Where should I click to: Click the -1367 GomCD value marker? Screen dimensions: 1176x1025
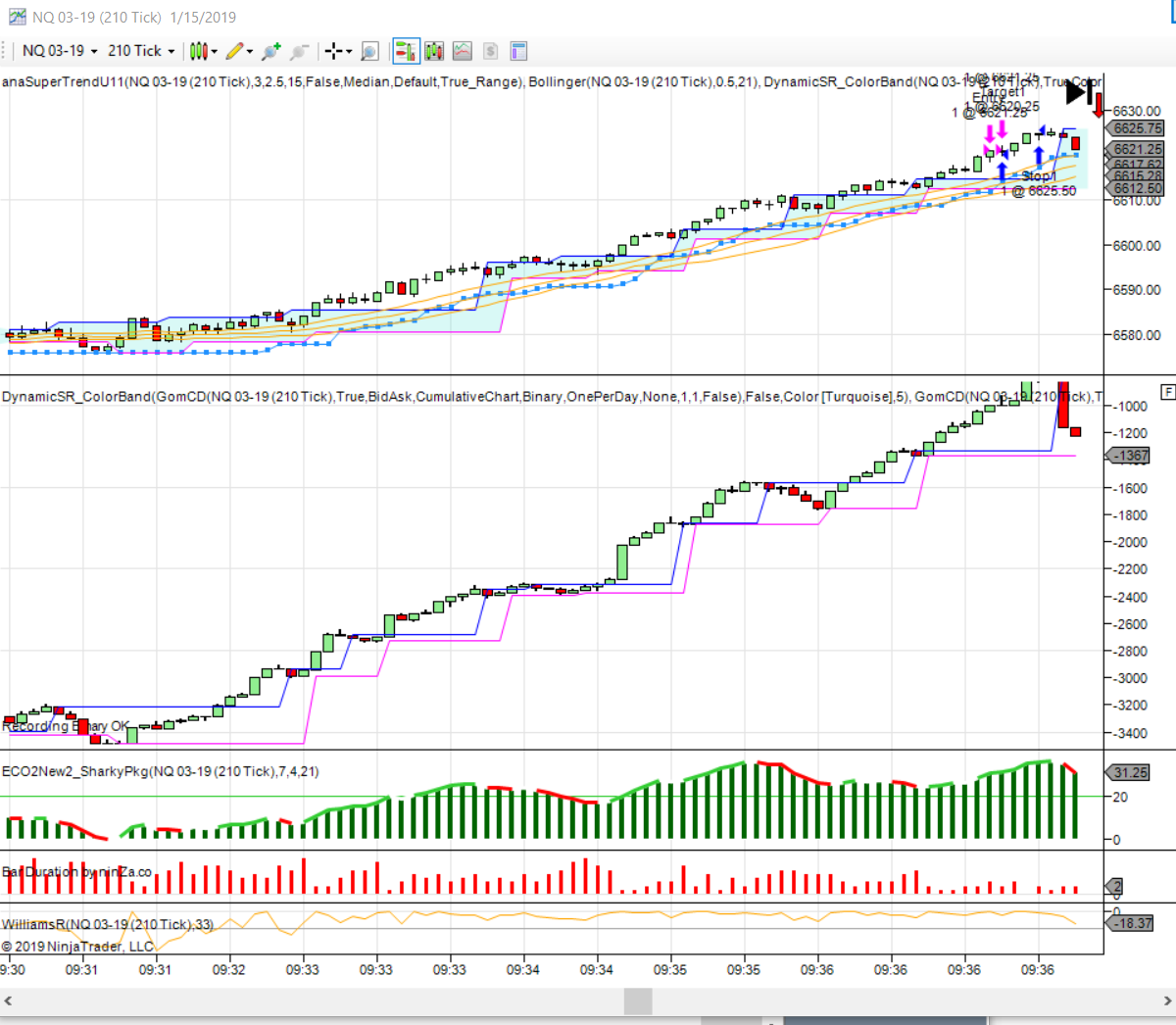click(1129, 456)
